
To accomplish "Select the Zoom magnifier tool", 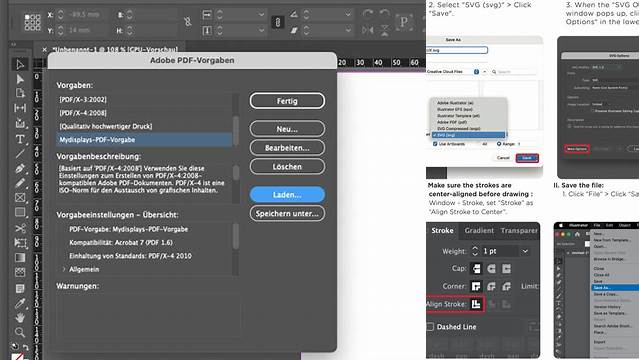I will coord(20,332).
